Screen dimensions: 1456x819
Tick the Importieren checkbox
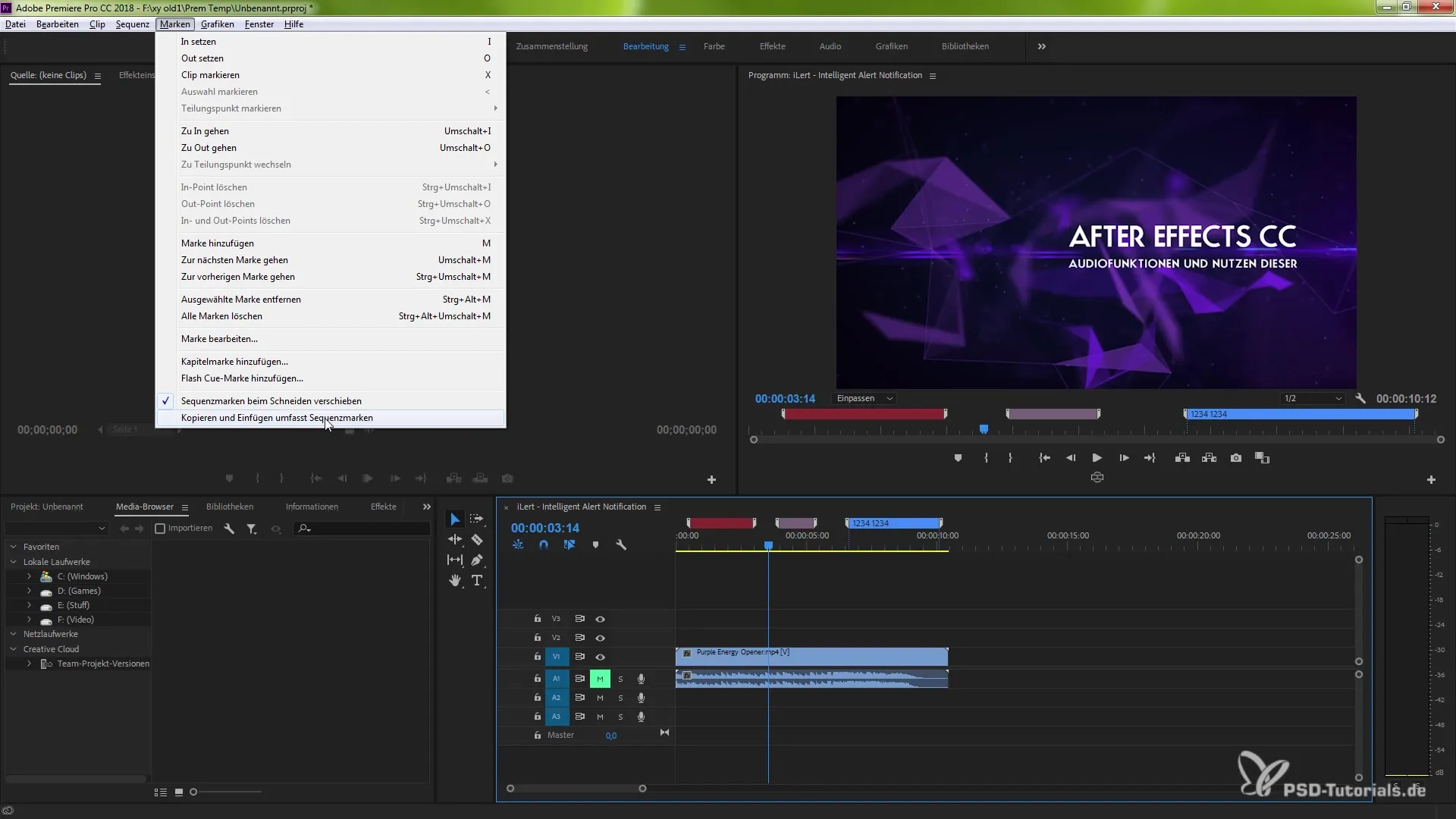coord(160,529)
